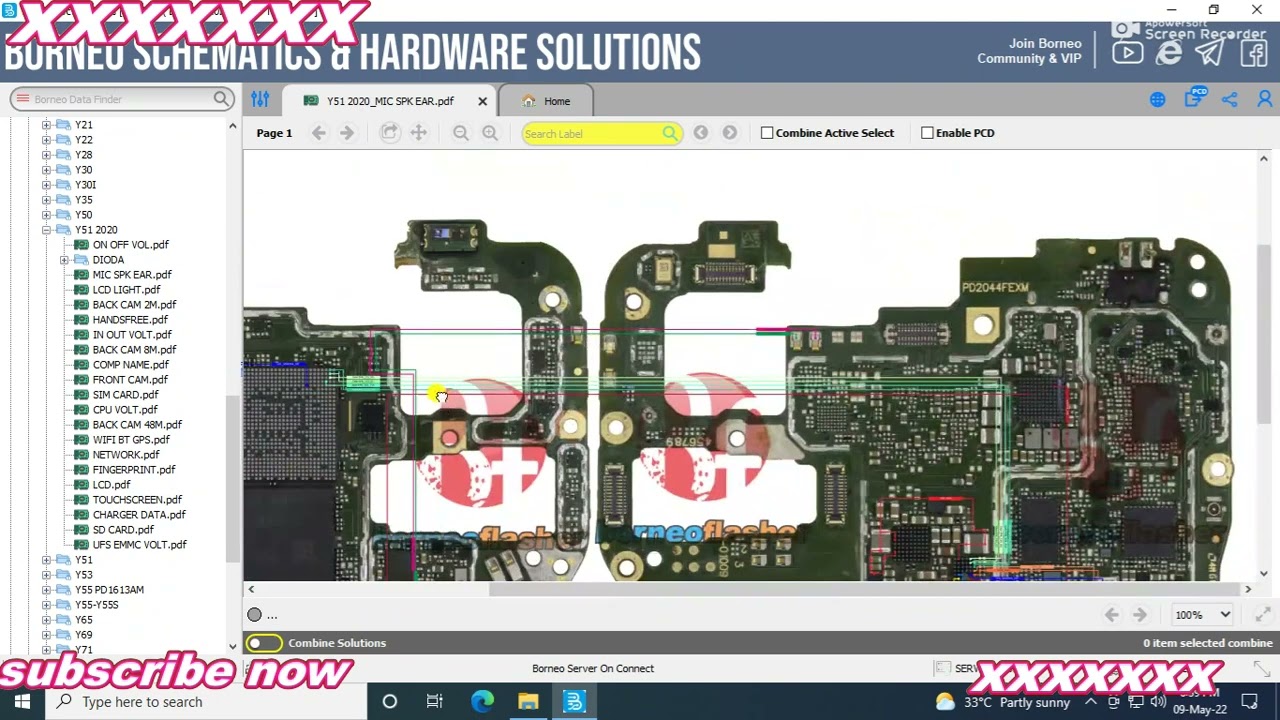Screen dimensions: 1280x720
Task: Open LCD LIGHT.pdf file
Action: pos(126,290)
